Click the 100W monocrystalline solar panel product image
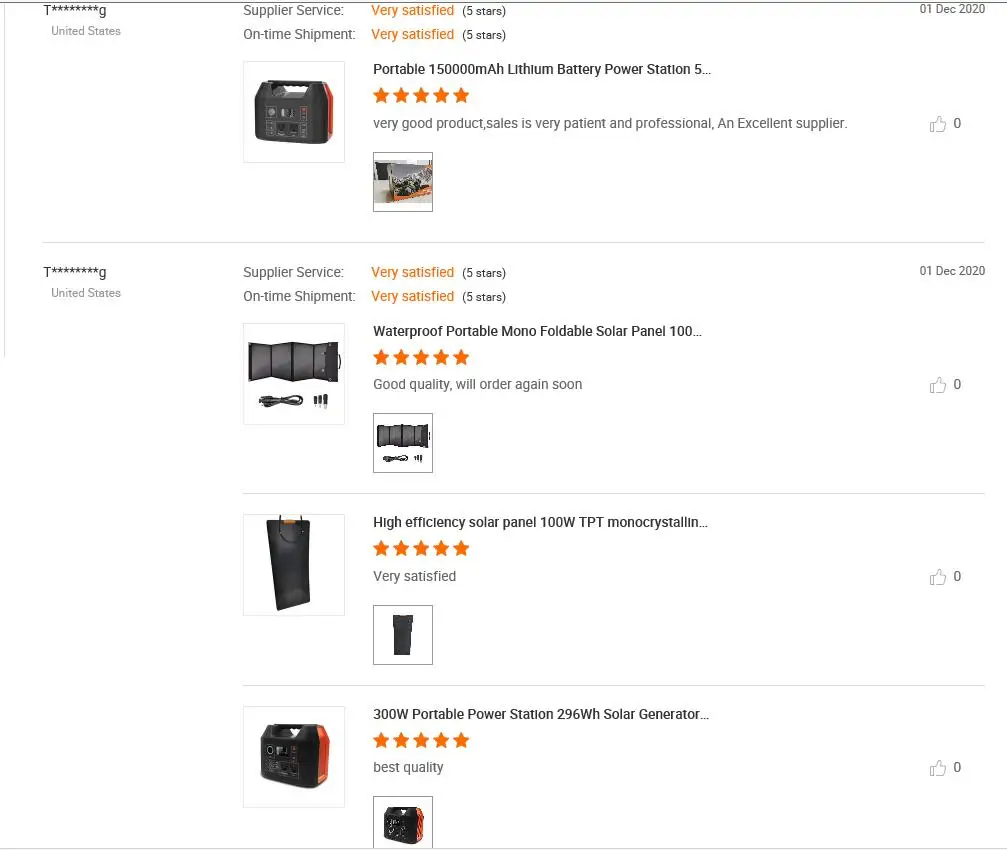 [x=294, y=565]
